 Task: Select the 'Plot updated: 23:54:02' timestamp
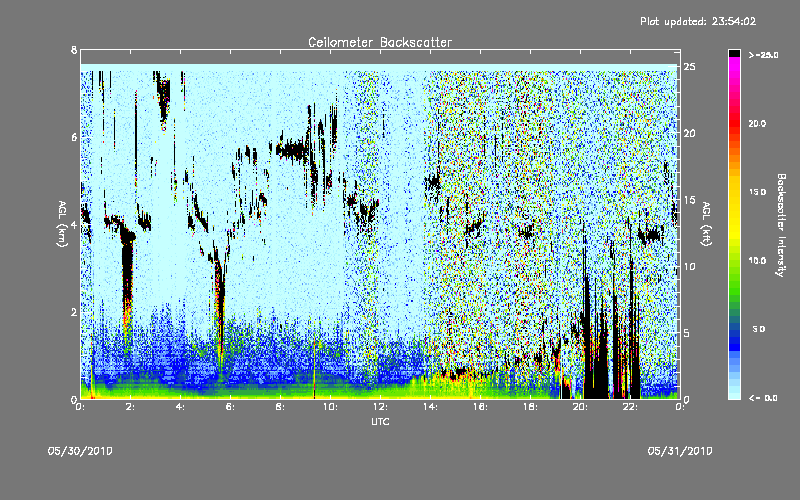(698, 21)
